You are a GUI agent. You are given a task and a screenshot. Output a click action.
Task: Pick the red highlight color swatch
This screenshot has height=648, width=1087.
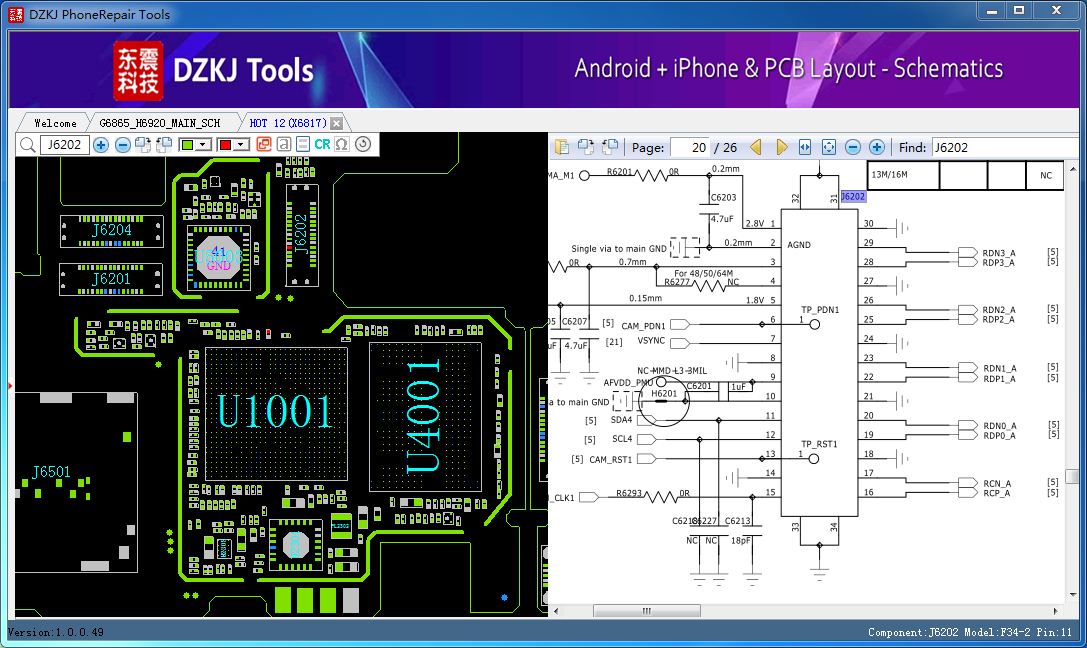tap(225, 145)
